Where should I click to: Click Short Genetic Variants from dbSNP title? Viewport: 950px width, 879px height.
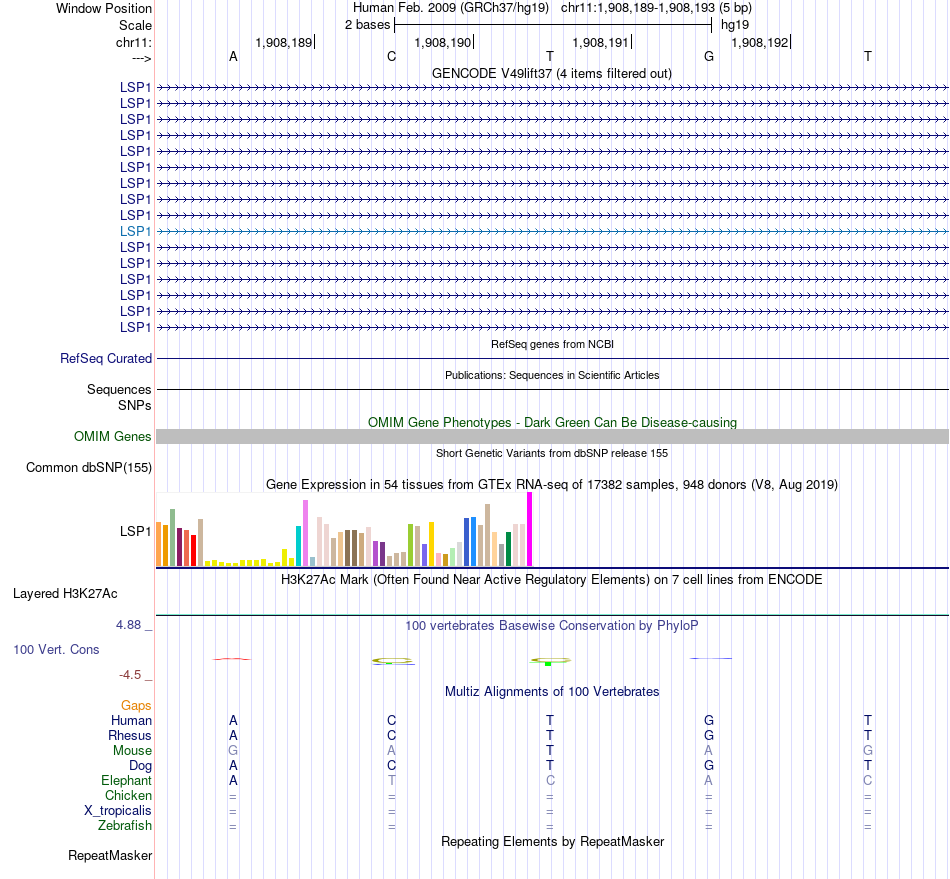pyautogui.click(x=552, y=453)
